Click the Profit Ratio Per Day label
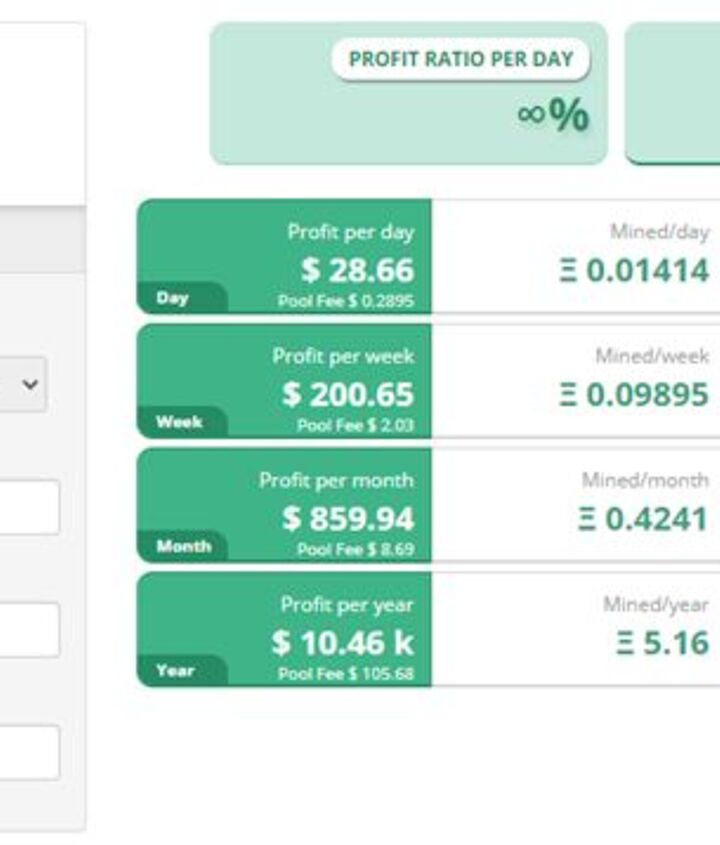The image size is (720, 845). pos(460,59)
